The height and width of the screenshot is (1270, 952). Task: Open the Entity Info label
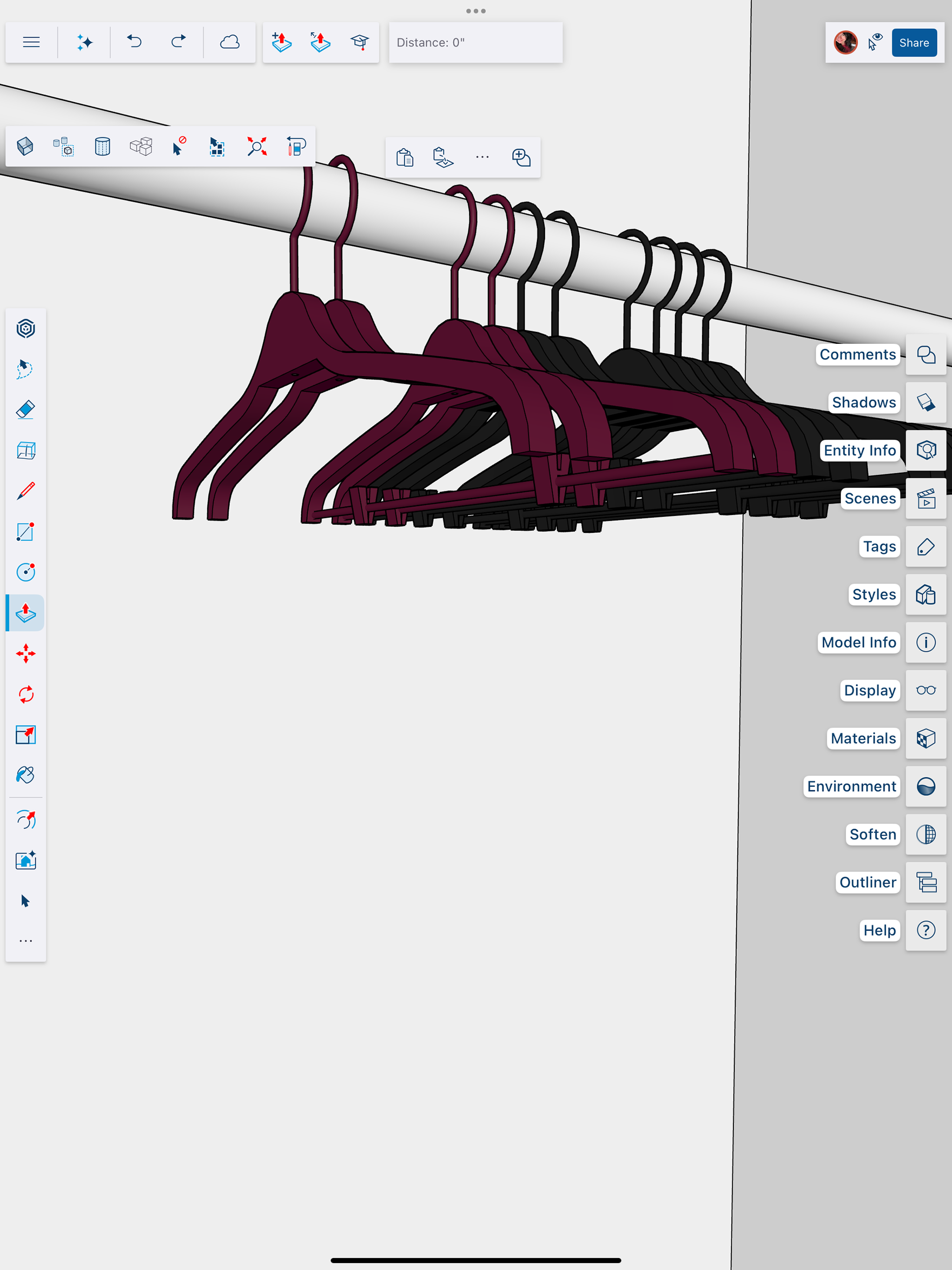(859, 450)
